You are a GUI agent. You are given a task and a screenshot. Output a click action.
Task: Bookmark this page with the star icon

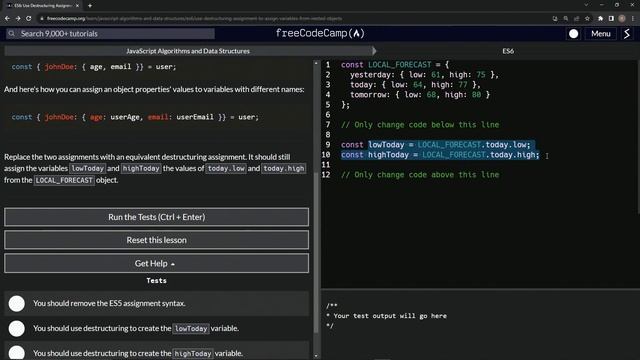587,18
